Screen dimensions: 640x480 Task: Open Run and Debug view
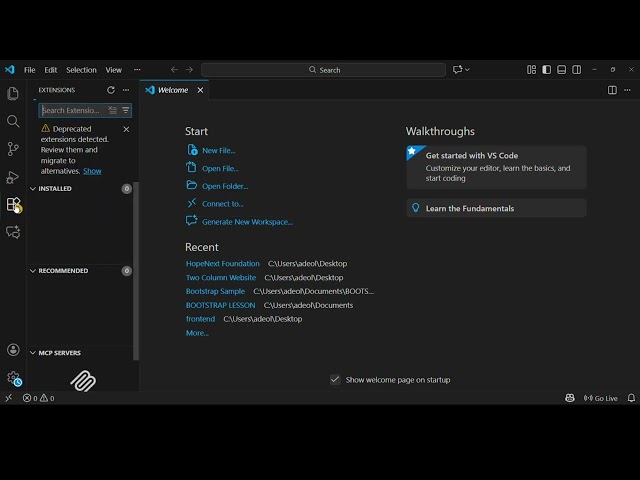pyautogui.click(x=13, y=177)
